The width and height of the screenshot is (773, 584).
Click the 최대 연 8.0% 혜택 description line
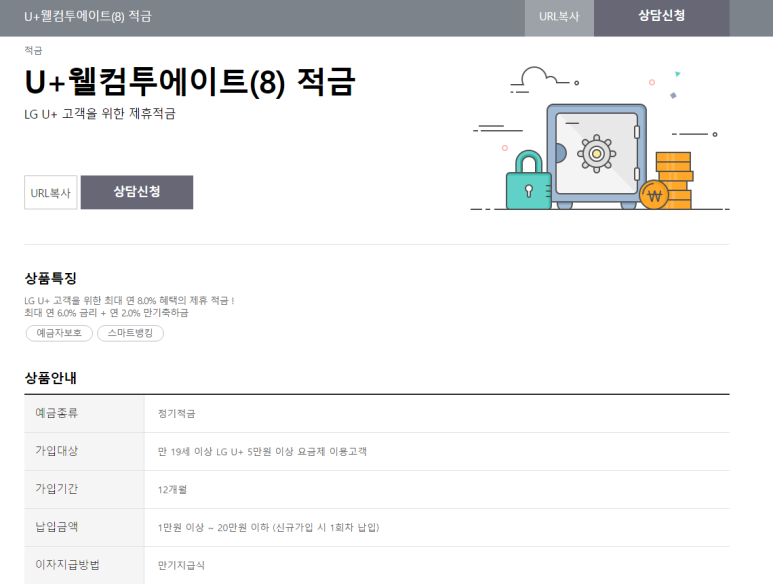[129, 301]
